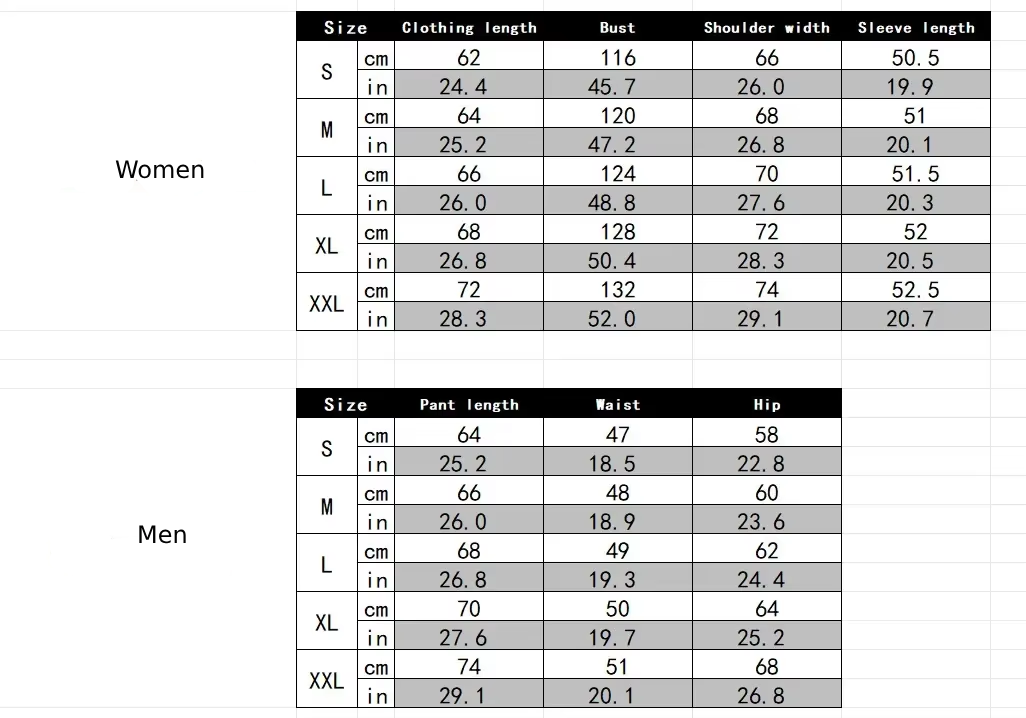Click the Men's XXL size cell
1026x718 pixels.
tap(326, 681)
